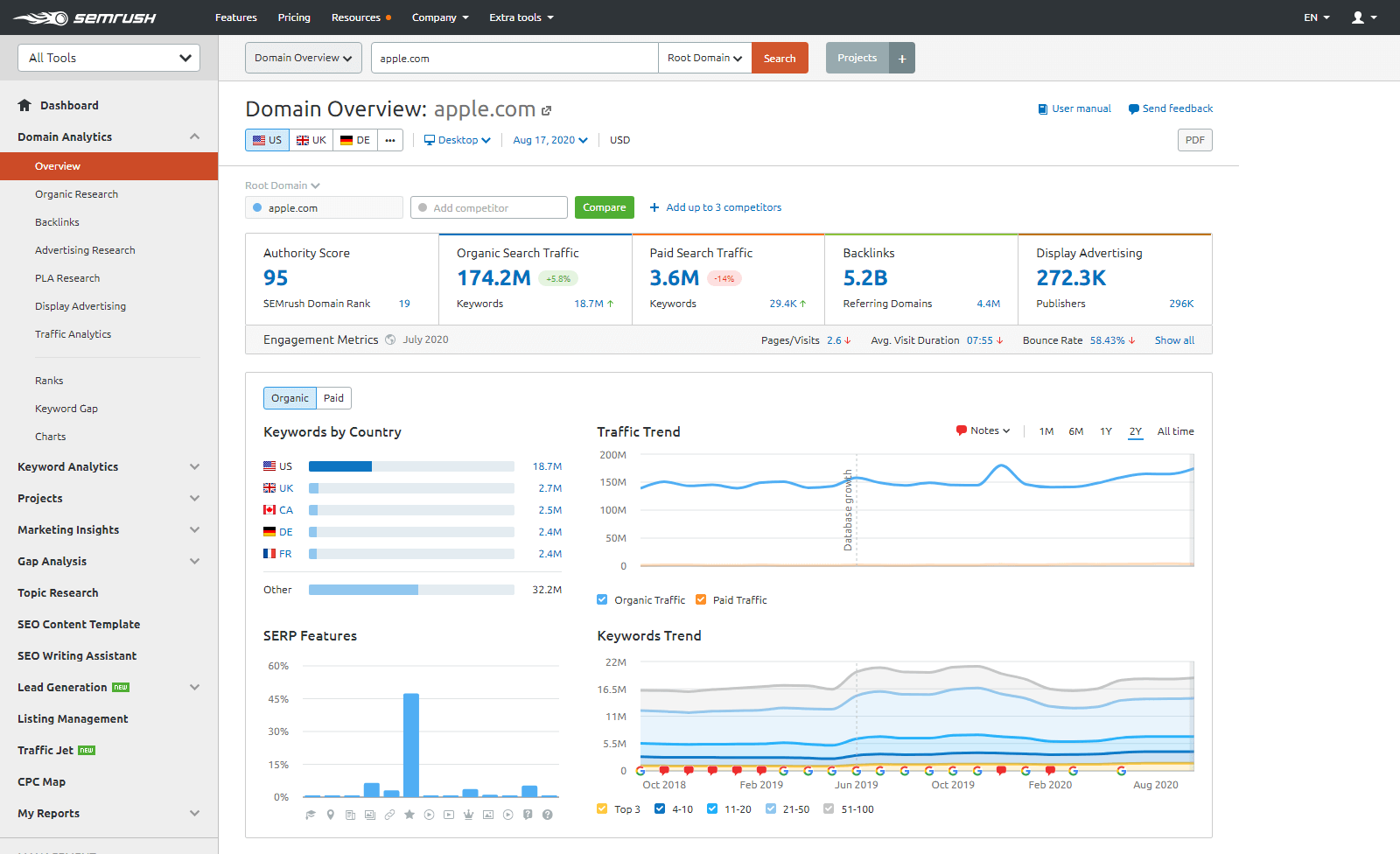This screenshot has height=854, width=1400.
Task: Click the SERP round question mark icon
Action: [x=548, y=815]
